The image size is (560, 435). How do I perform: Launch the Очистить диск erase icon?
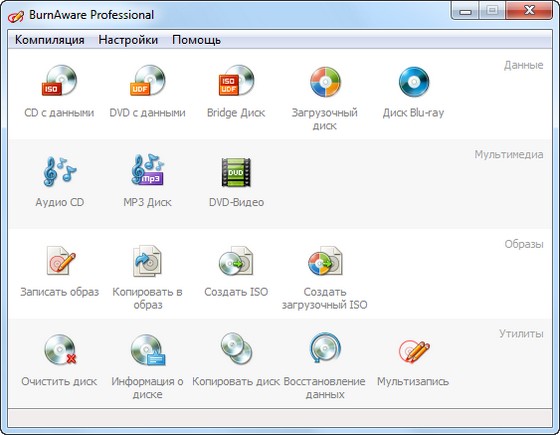coord(60,350)
